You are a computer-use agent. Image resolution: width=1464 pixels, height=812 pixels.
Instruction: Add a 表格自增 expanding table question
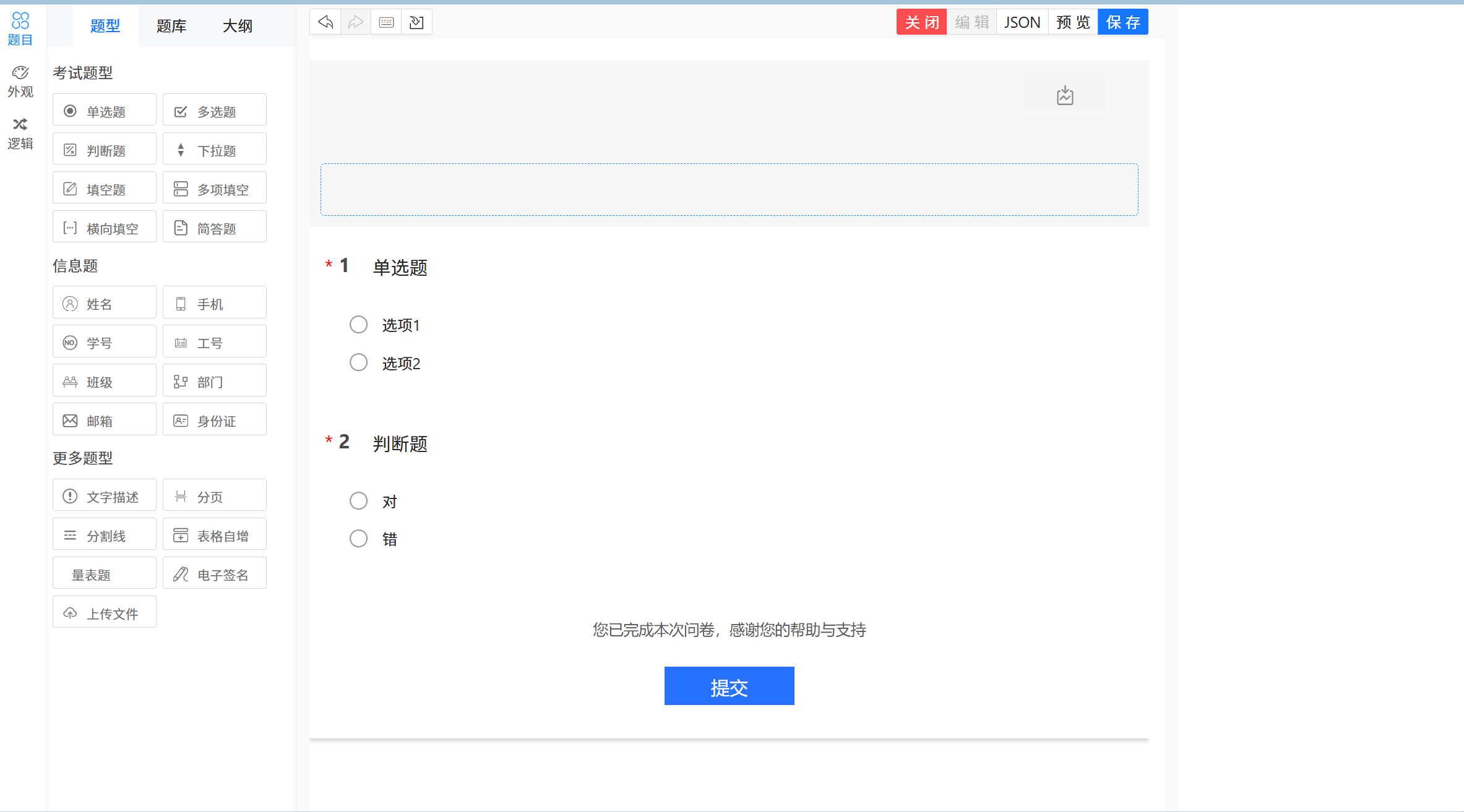tap(214, 536)
